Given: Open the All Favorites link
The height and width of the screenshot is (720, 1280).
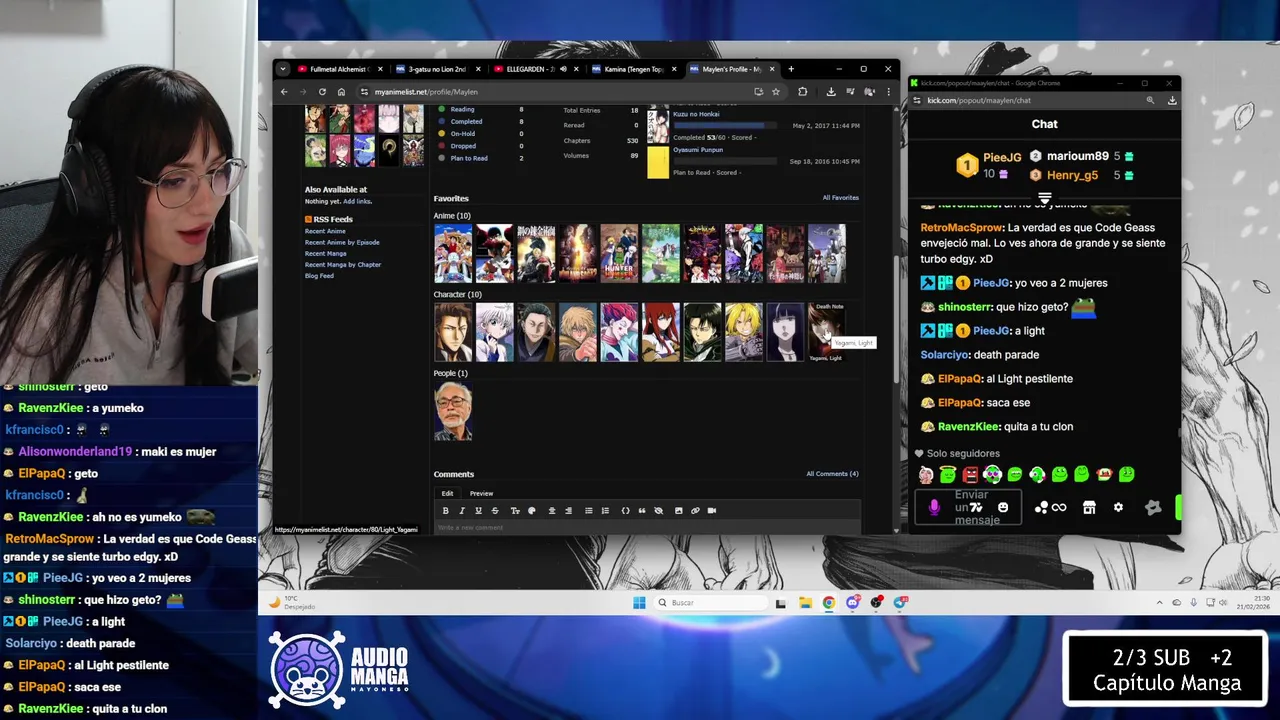Looking at the screenshot, I should (840, 198).
